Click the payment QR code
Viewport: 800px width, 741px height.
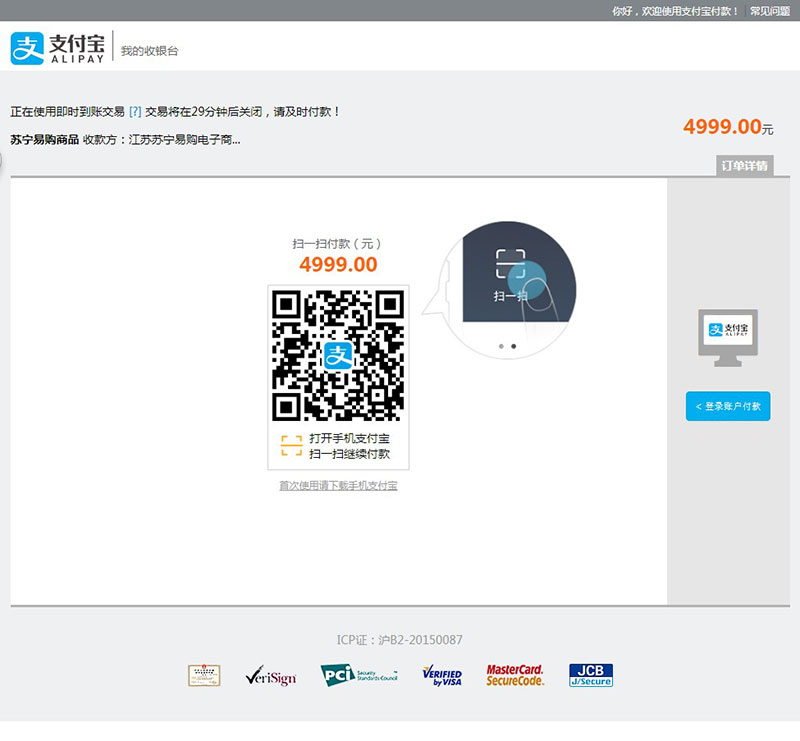(x=338, y=356)
